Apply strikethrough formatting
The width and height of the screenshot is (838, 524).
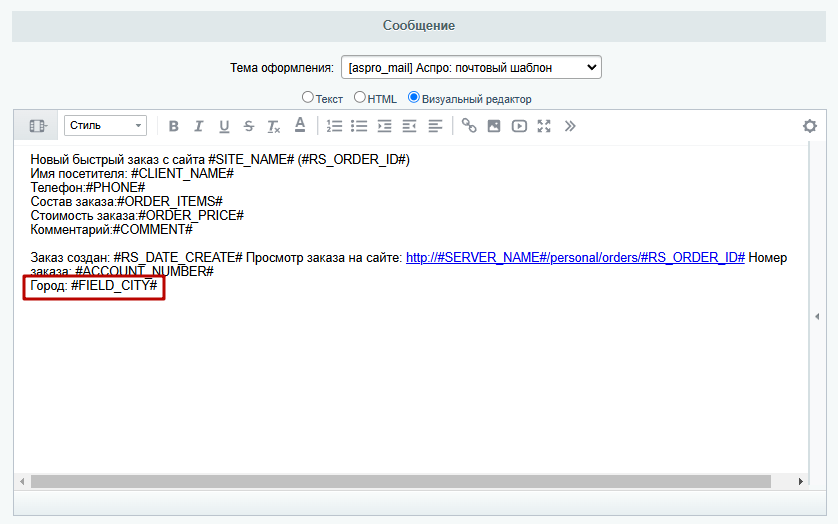click(249, 126)
